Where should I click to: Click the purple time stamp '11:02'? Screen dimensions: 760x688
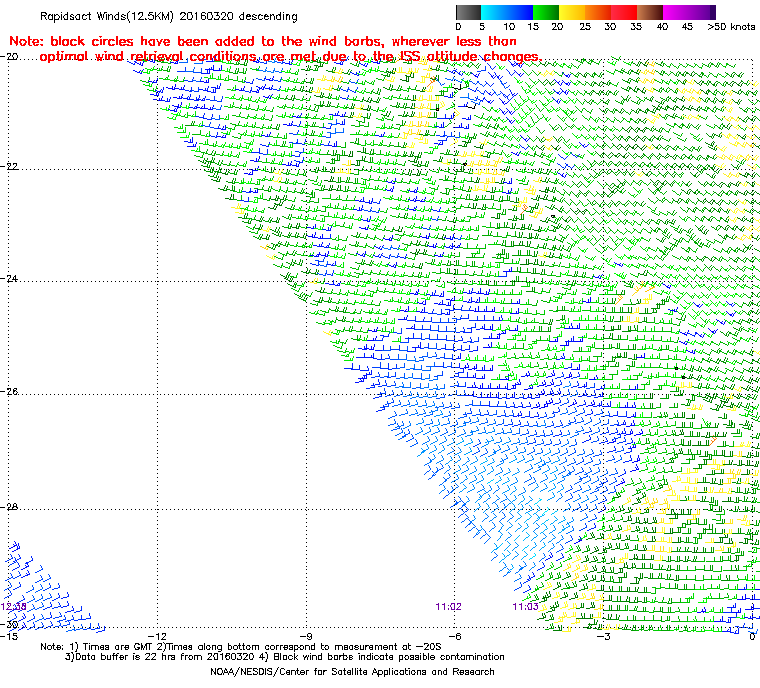tap(448, 607)
